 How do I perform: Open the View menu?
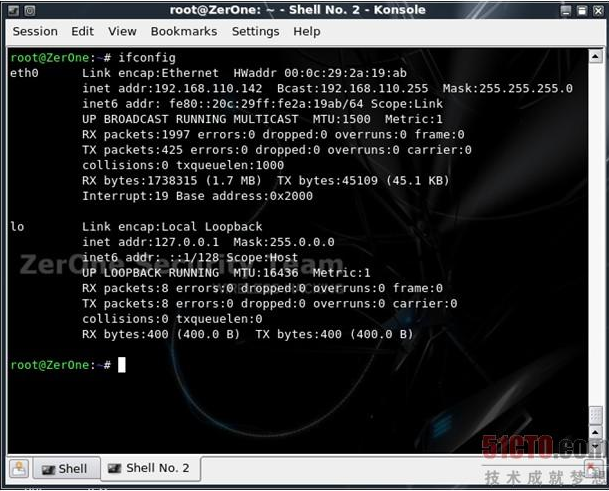122,31
